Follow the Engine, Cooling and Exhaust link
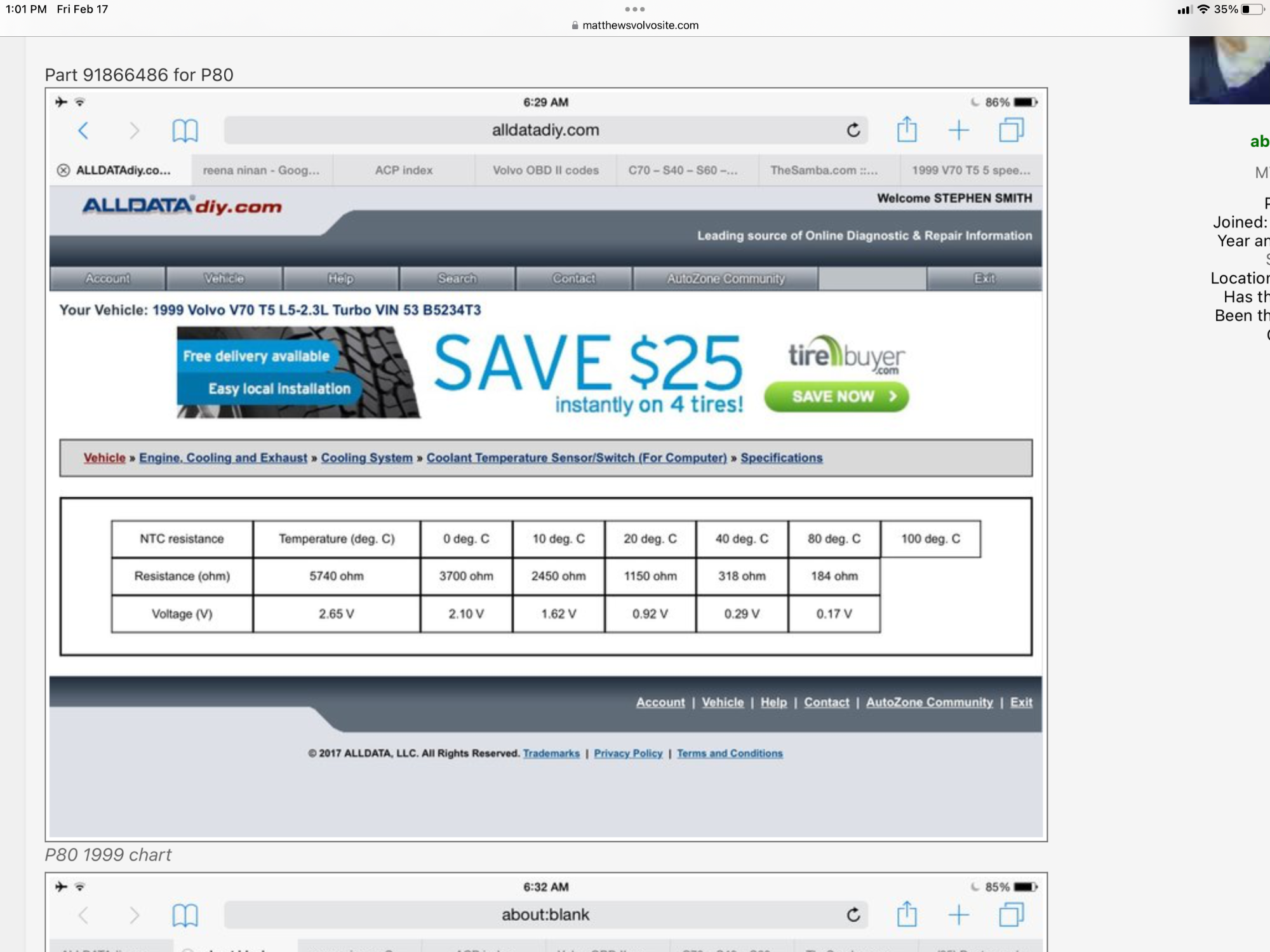This screenshot has height=952, width=1270. click(223, 458)
